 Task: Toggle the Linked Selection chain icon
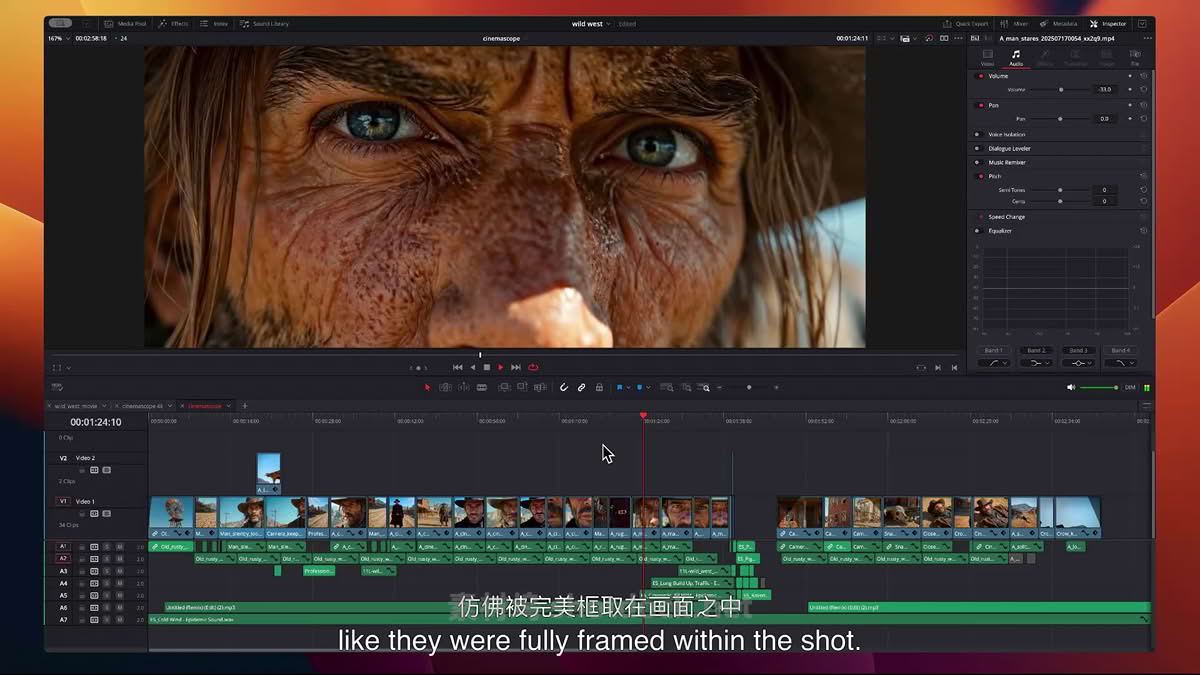[x=581, y=387]
